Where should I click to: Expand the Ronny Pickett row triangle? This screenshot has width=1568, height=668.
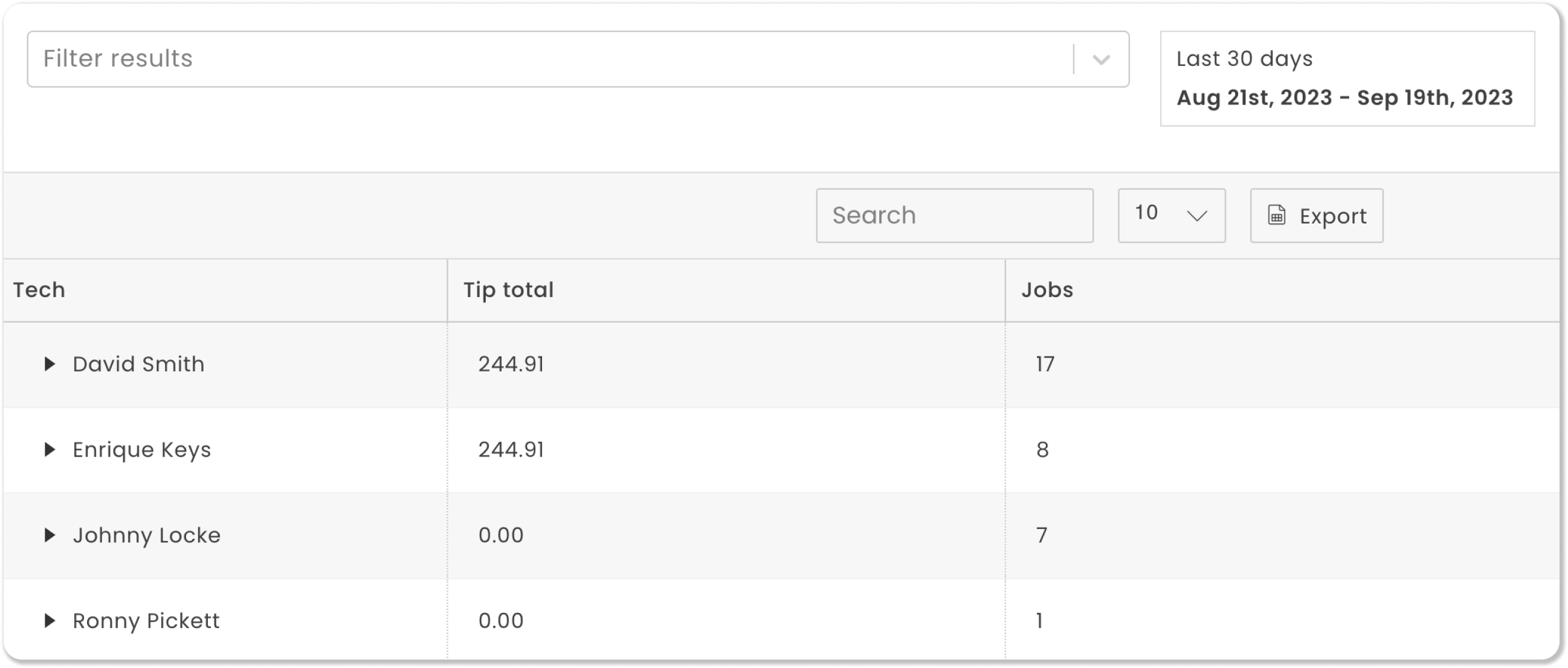(x=50, y=620)
